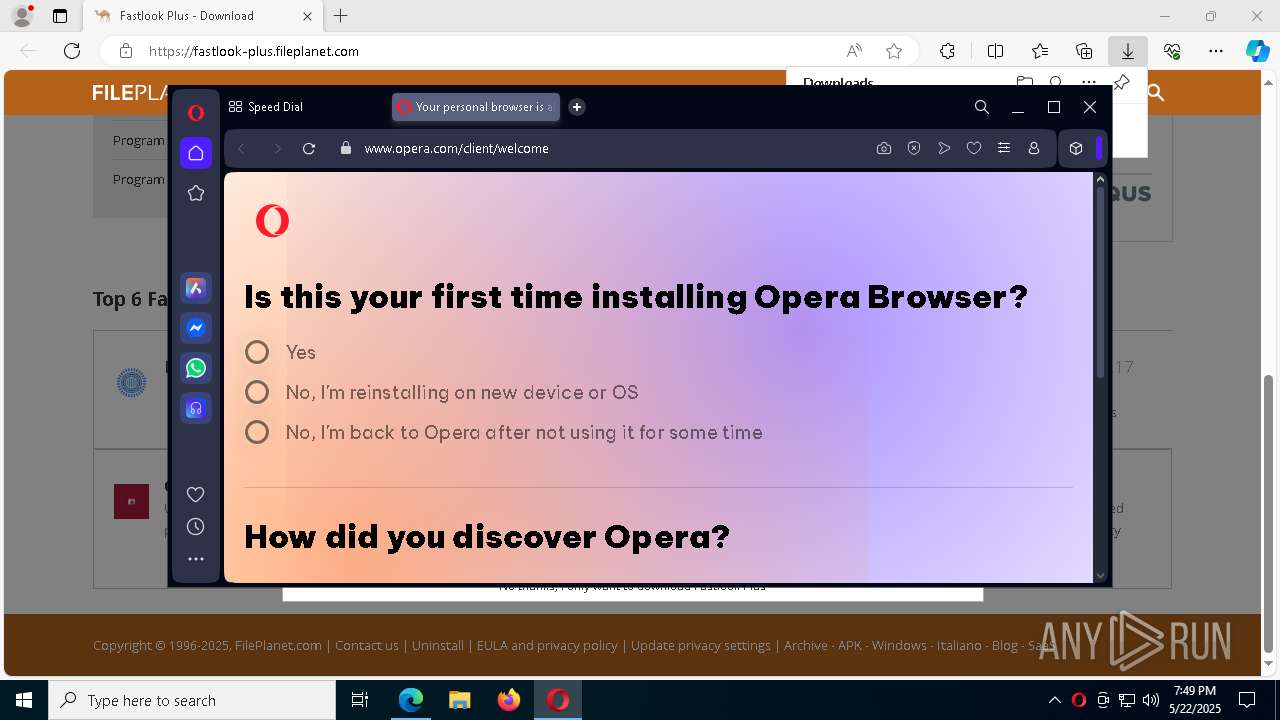
Task: Open the profile account icon in the Opera toolbar
Action: point(1034,148)
